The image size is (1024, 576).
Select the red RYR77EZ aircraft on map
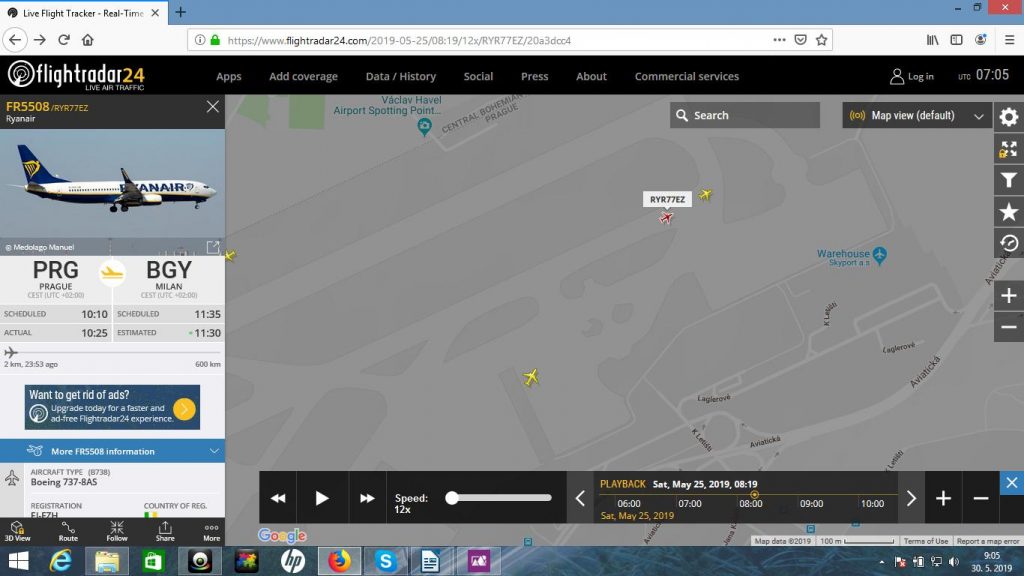point(666,217)
